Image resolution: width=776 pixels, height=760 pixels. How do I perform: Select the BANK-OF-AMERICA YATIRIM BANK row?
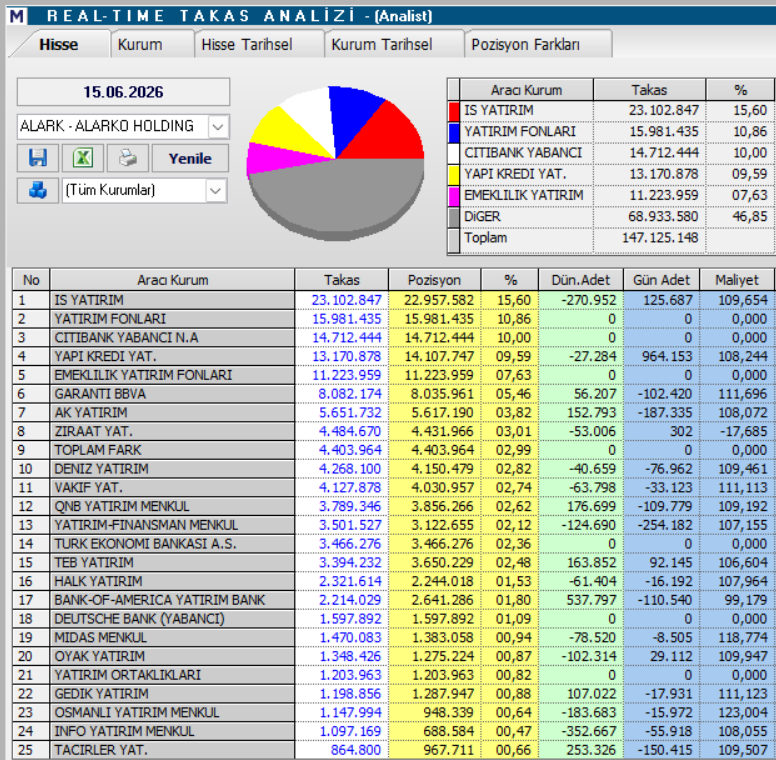(394, 600)
